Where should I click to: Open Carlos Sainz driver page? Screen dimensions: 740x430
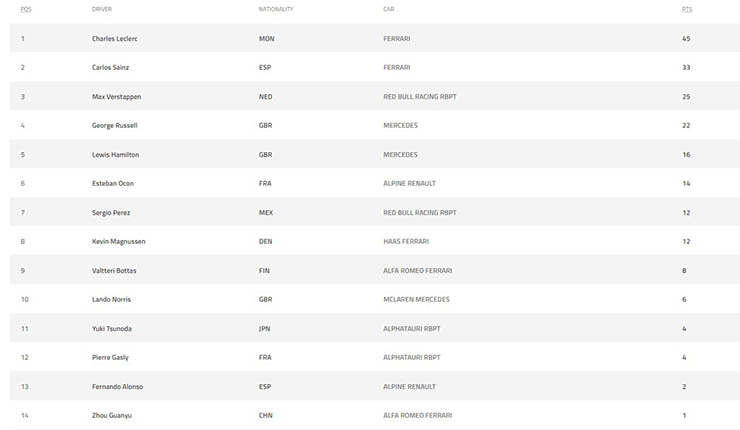click(109, 68)
